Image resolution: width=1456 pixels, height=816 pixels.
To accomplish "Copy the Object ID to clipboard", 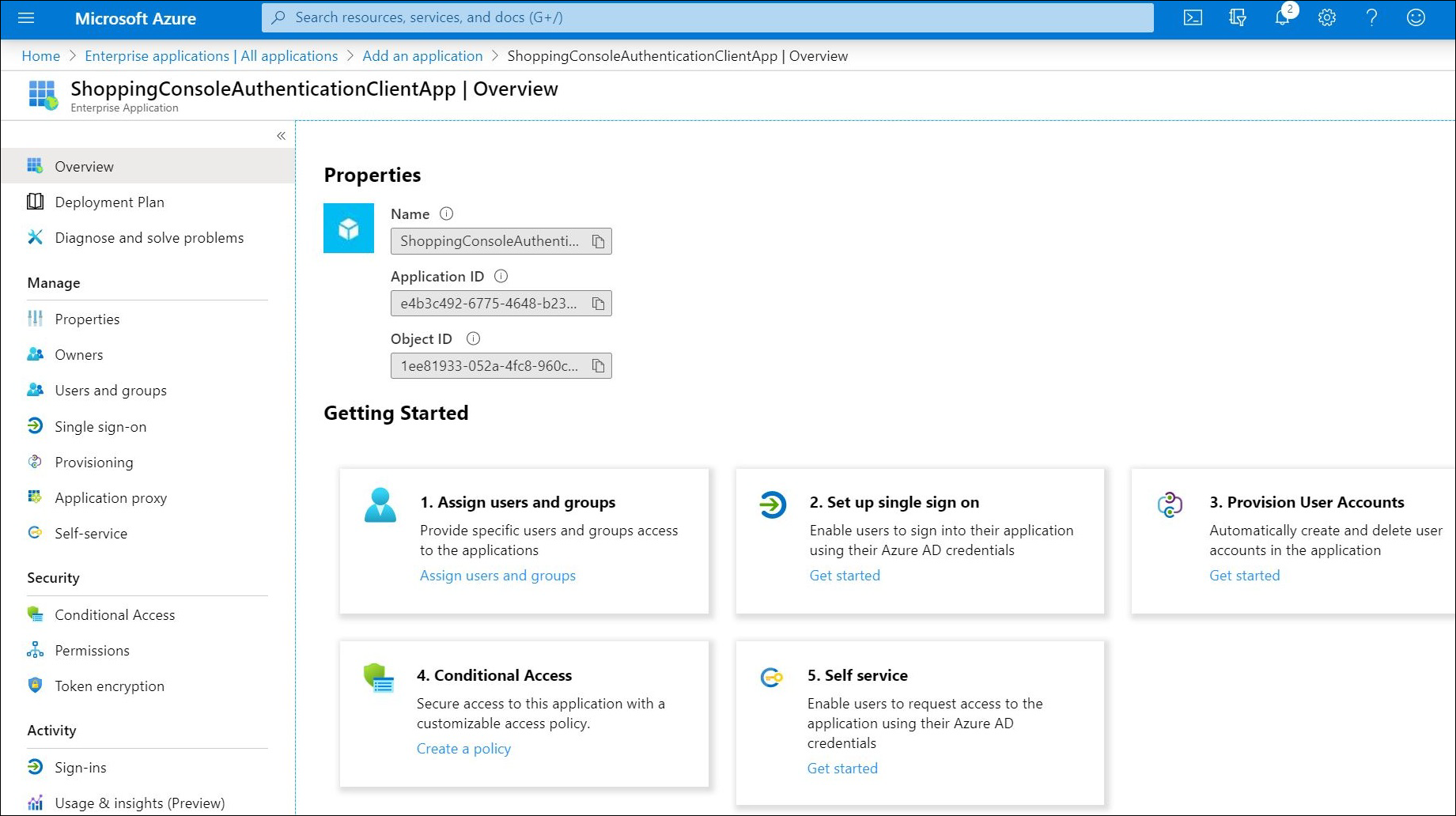I will [599, 366].
